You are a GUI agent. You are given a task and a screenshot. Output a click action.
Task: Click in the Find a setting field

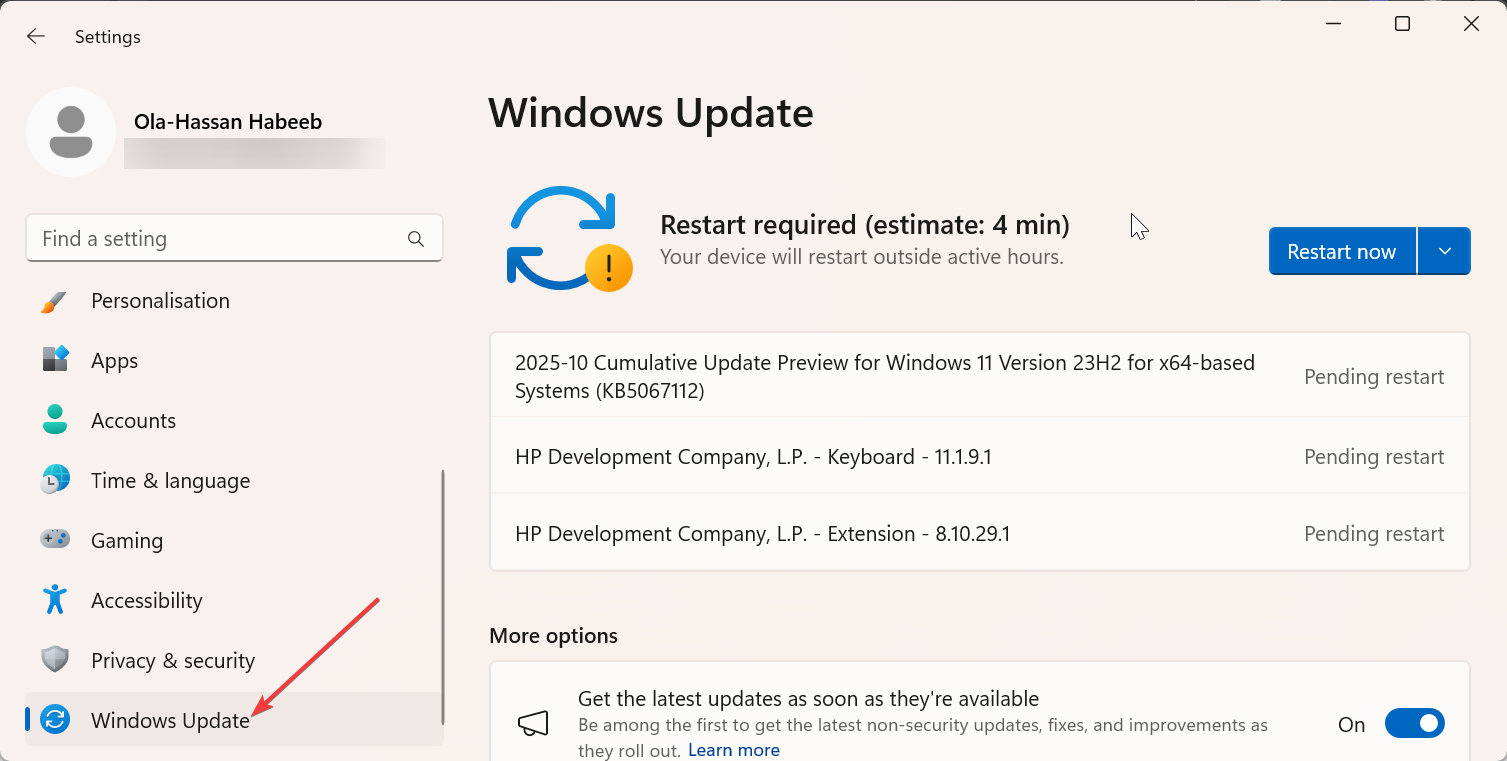pyautogui.click(x=220, y=239)
